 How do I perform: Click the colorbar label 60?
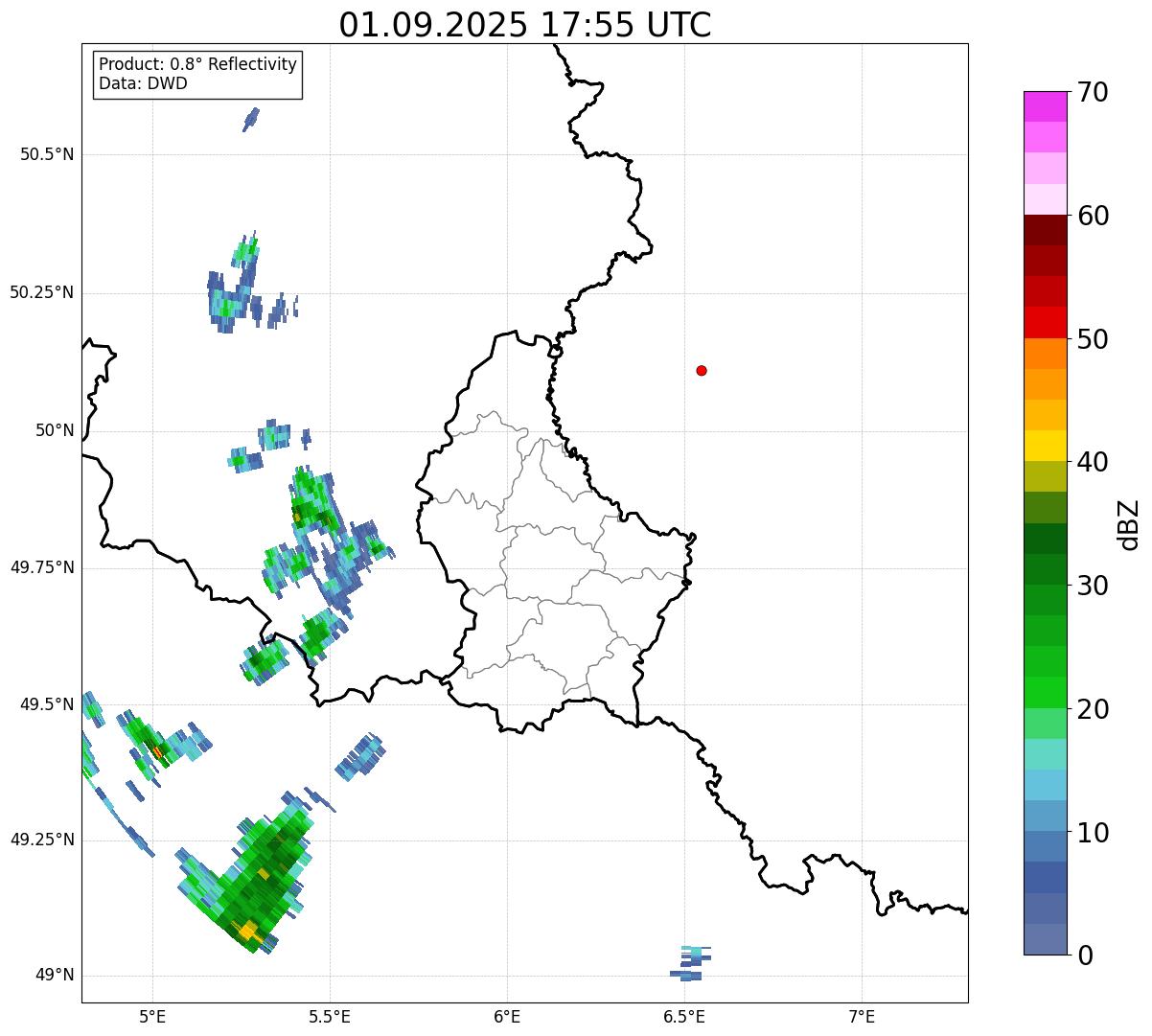(1093, 217)
